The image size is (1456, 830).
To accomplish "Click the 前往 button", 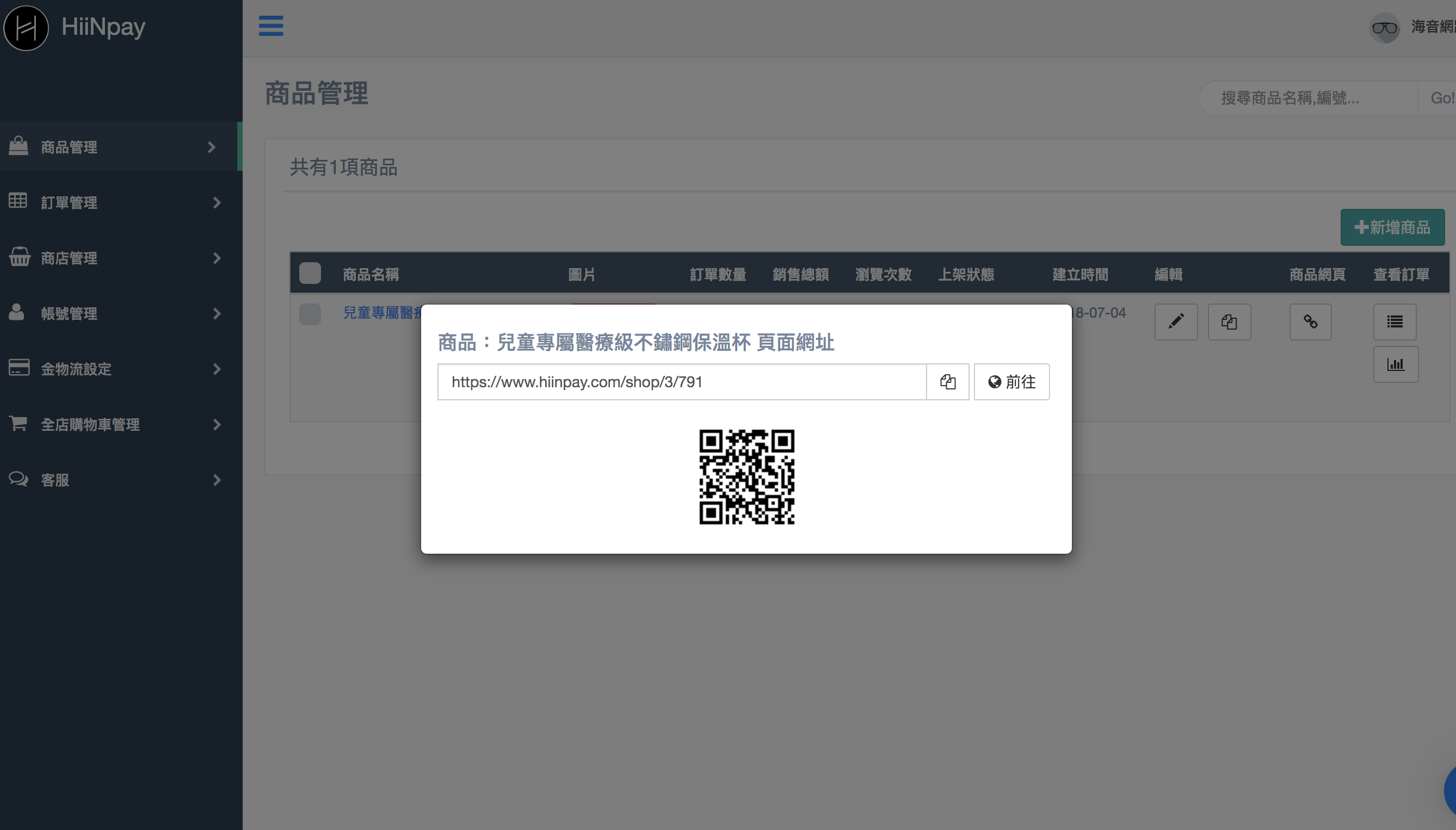I will coord(1011,382).
